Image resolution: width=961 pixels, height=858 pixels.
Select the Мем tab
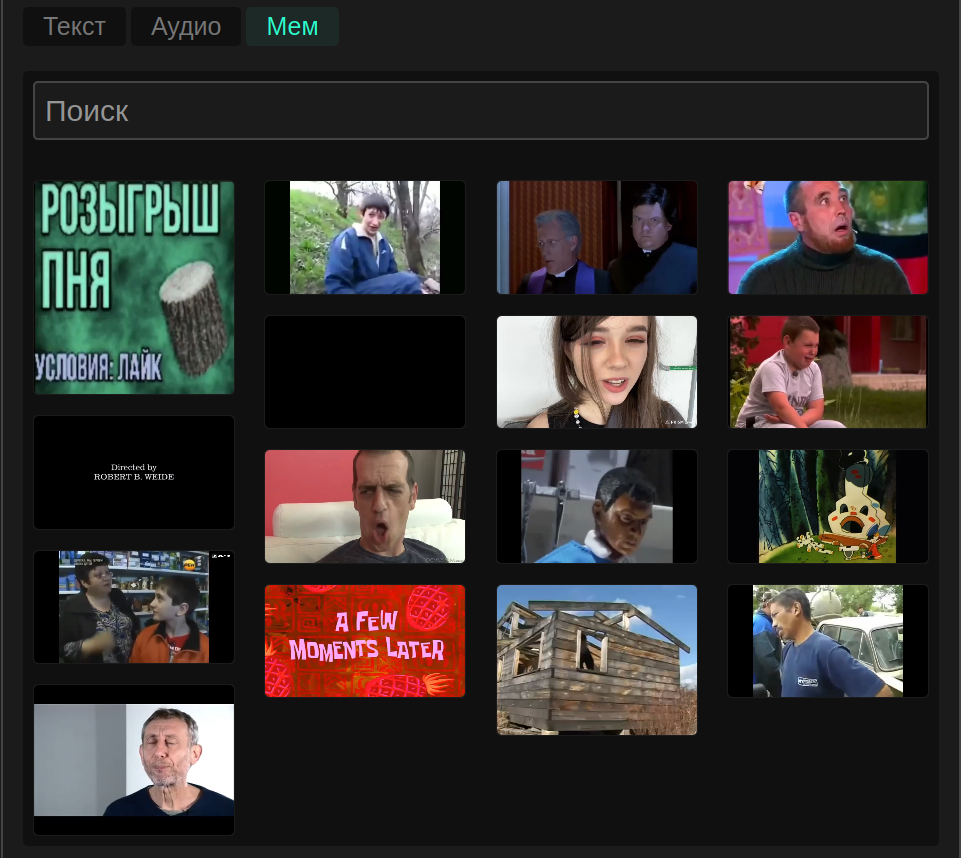[292, 26]
